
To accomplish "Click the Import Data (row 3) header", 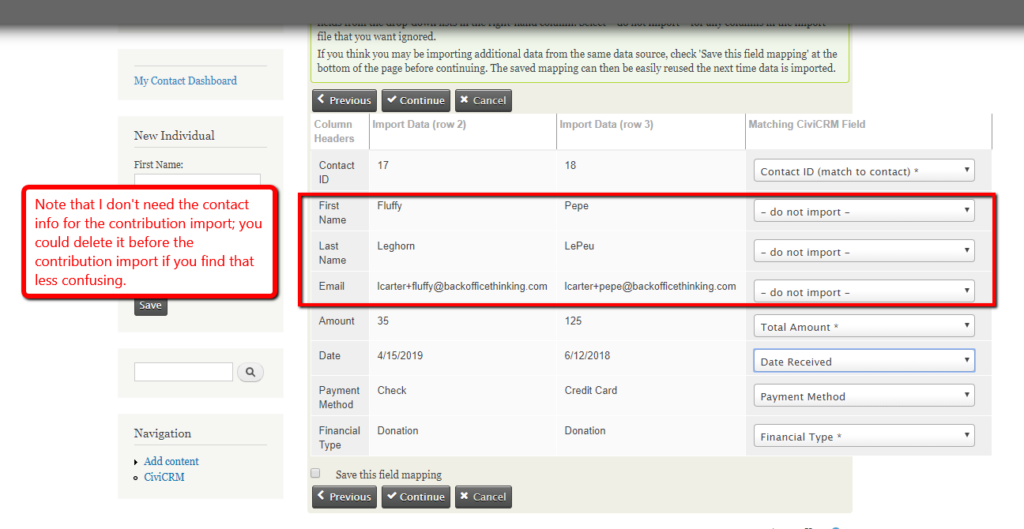I will [x=606, y=124].
